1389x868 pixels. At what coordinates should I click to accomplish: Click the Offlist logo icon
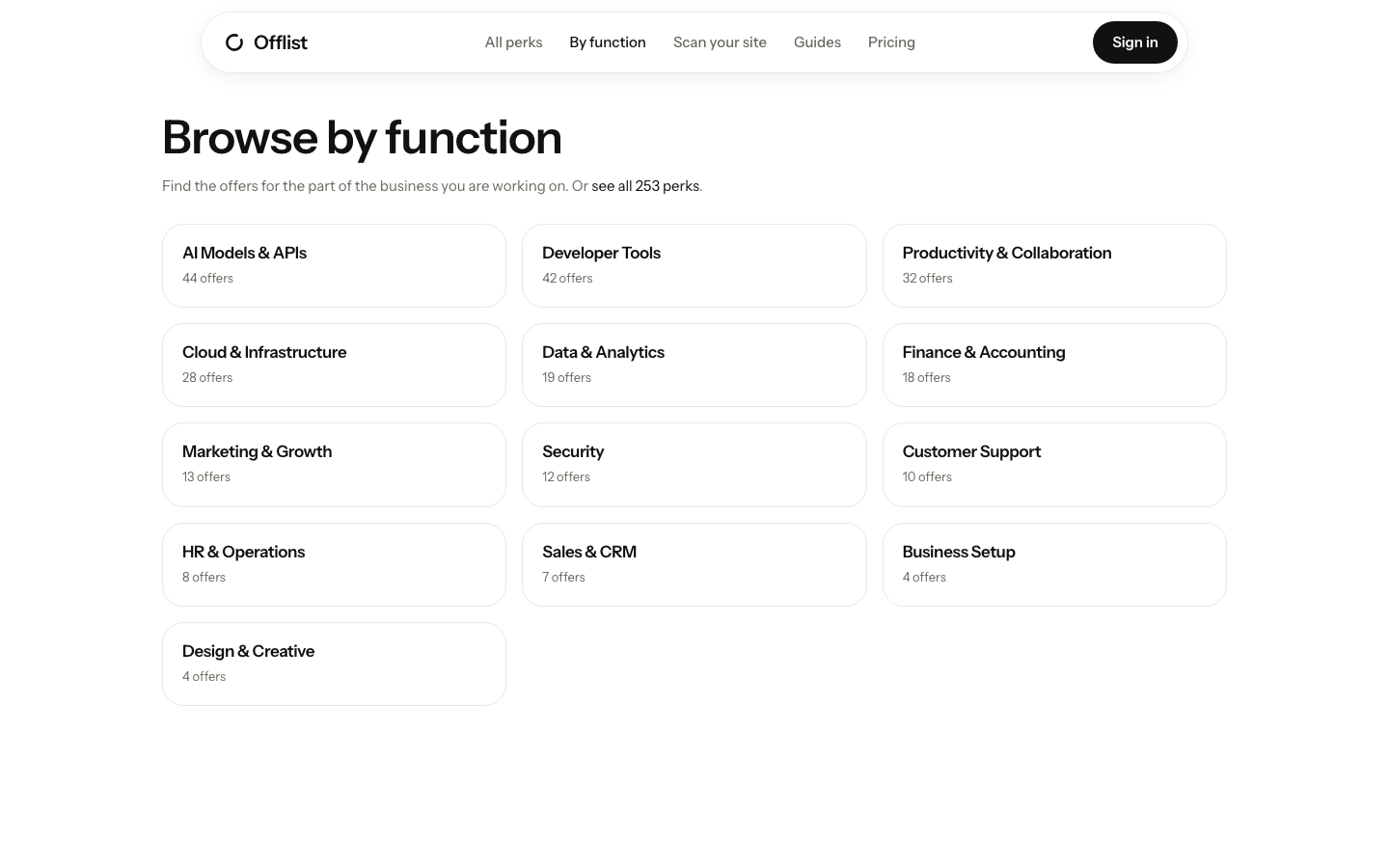[234, 42]
